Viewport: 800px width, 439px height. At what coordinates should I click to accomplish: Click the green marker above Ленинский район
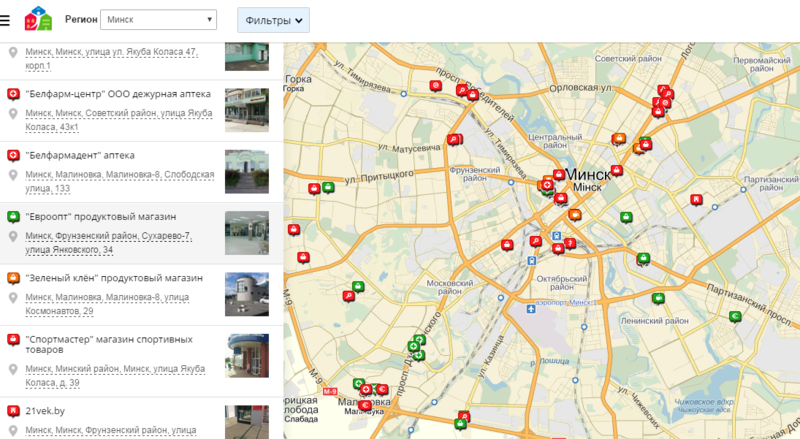(658, 298)
